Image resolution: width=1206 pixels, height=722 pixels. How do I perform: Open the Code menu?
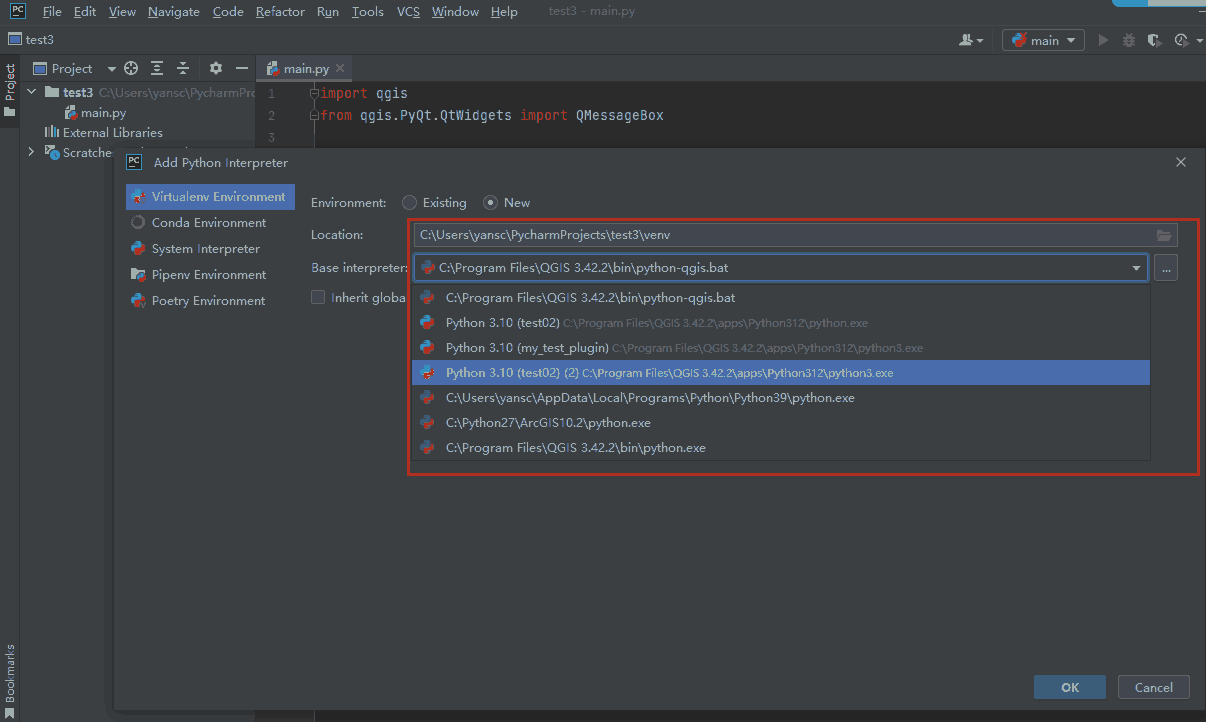coord(228,12)
